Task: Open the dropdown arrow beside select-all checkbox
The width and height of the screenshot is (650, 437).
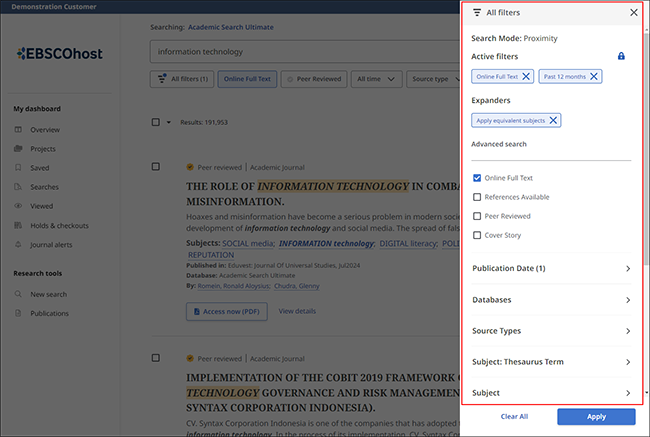Action: click(169, 122)
